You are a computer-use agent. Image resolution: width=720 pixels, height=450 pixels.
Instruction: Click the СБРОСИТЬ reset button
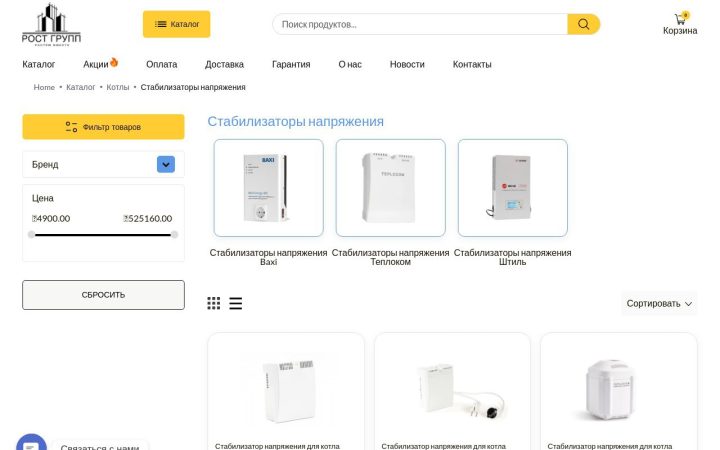click(103, 295)
